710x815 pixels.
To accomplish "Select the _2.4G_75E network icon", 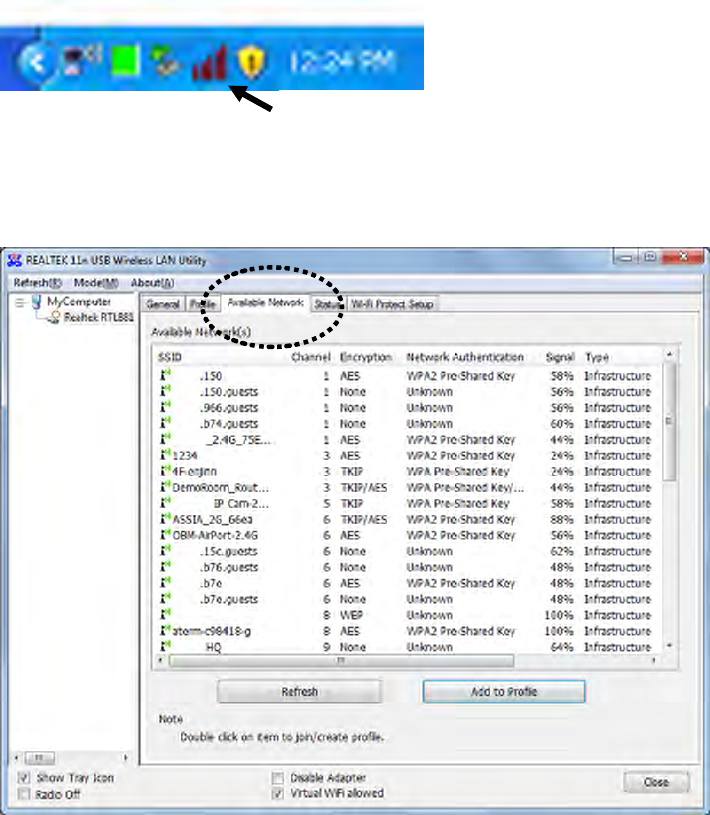I will click(x=165, y=439).
